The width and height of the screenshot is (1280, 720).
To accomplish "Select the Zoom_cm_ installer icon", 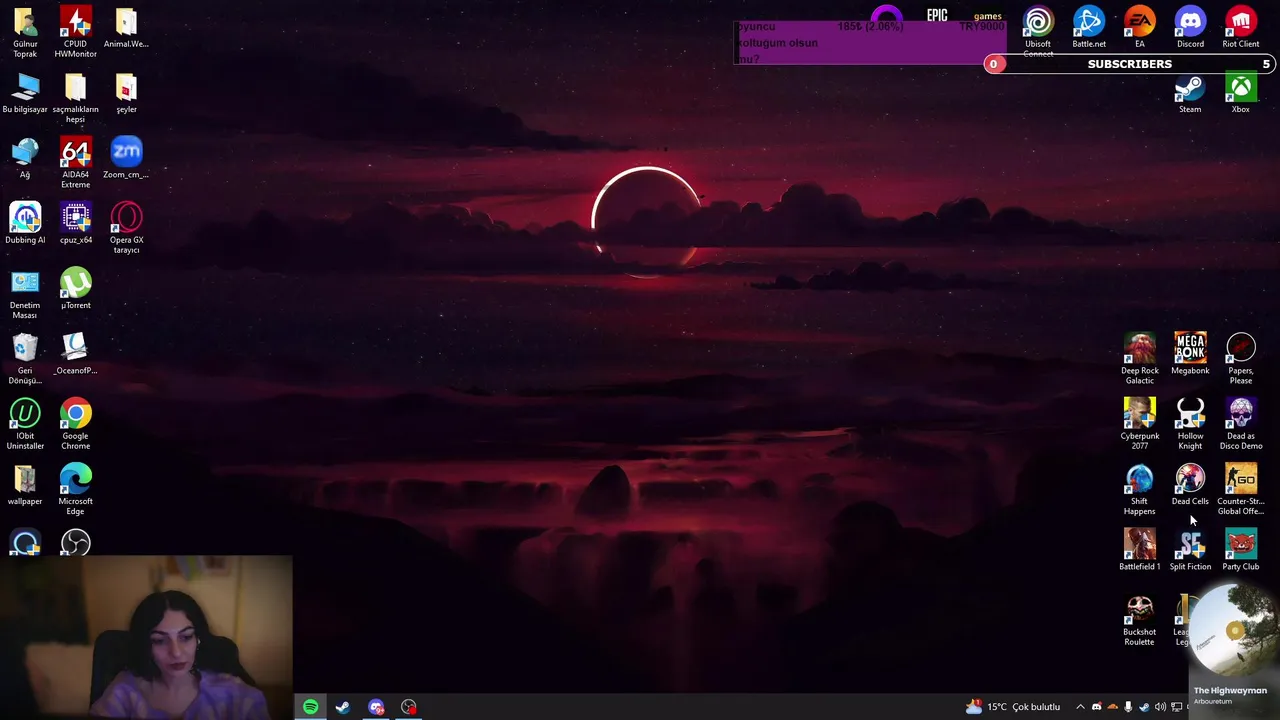I will [x=126, y=158].
